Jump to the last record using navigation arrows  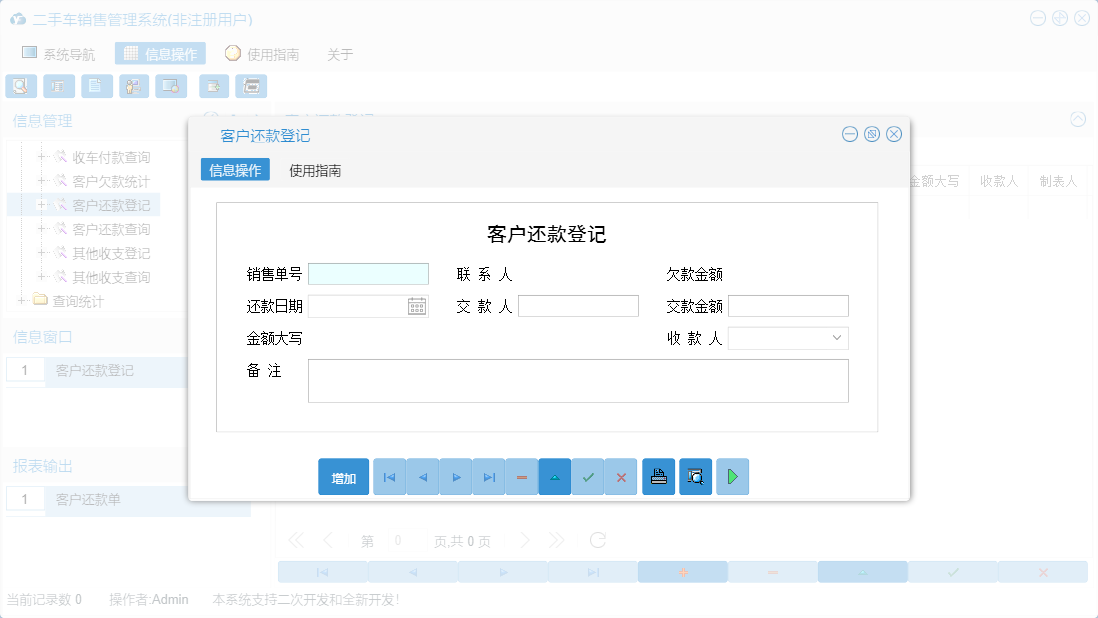pyautogui.click(x=488, y=477)
